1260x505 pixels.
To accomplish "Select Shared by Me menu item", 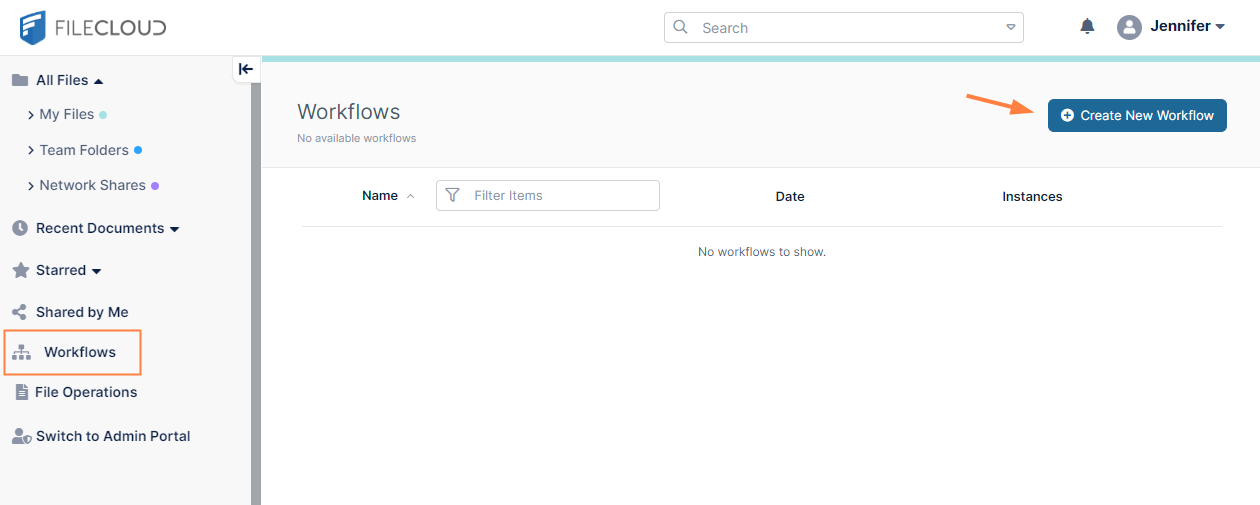I will pos(82,312).
